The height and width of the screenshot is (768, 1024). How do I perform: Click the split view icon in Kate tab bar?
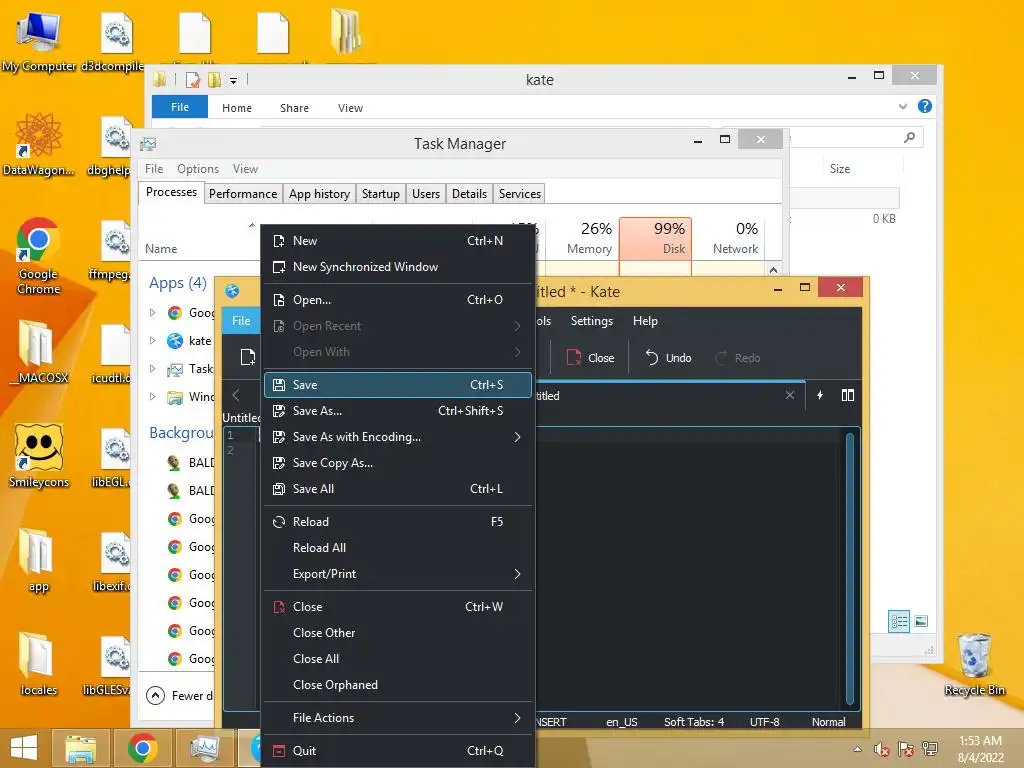[x=848, y=395]
